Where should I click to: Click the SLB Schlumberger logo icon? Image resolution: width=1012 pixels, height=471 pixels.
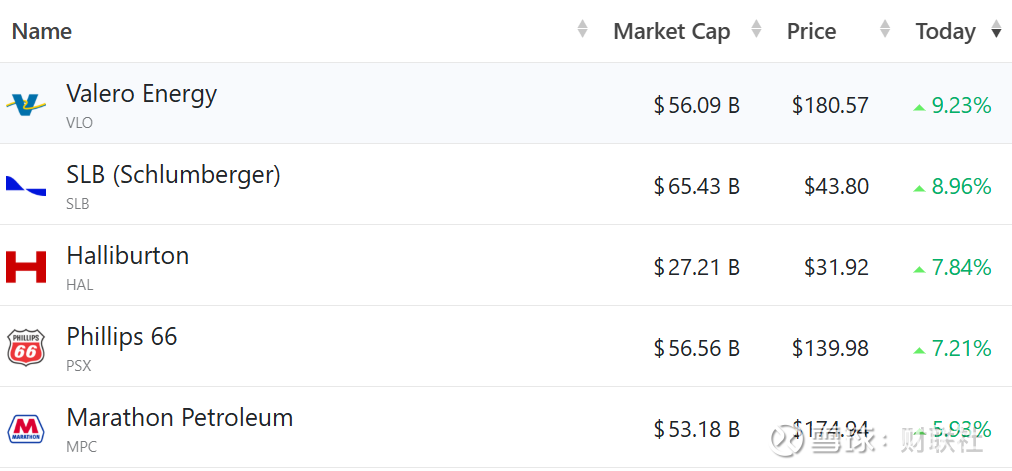pyautogui.click(x=26, y=185)
